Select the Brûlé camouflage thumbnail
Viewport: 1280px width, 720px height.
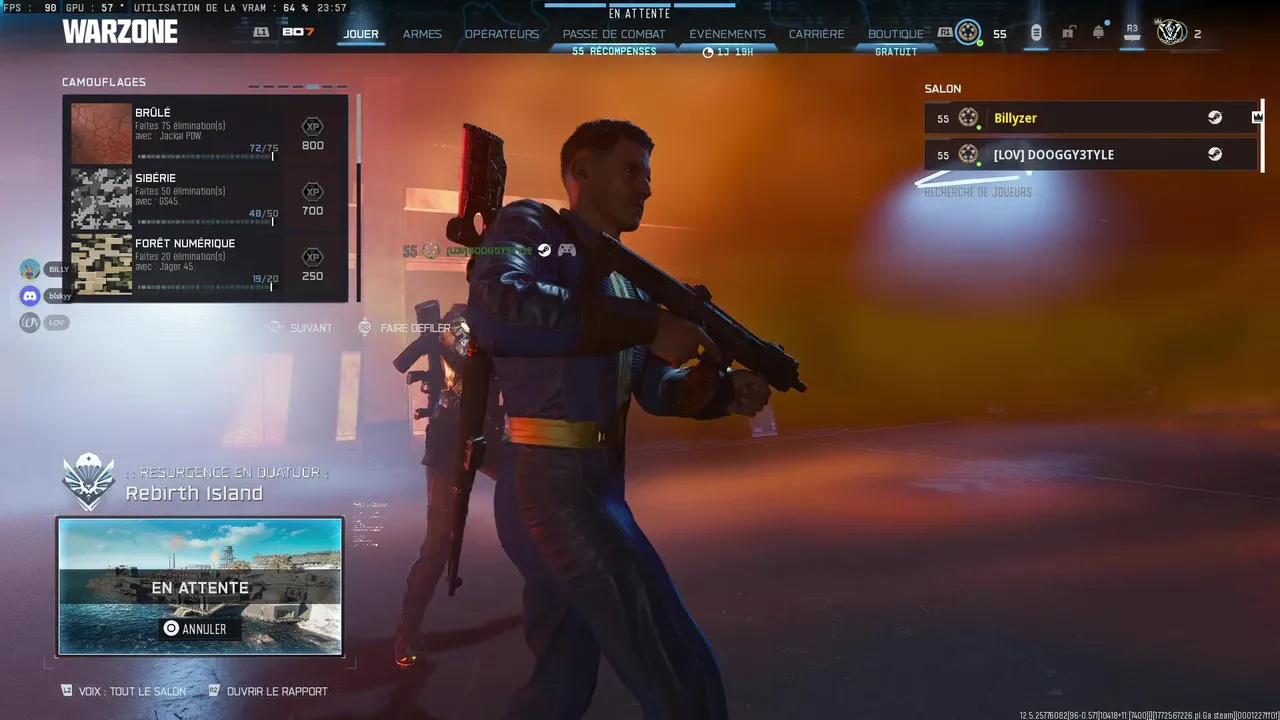pyautogui.click(x=101, y=133)
